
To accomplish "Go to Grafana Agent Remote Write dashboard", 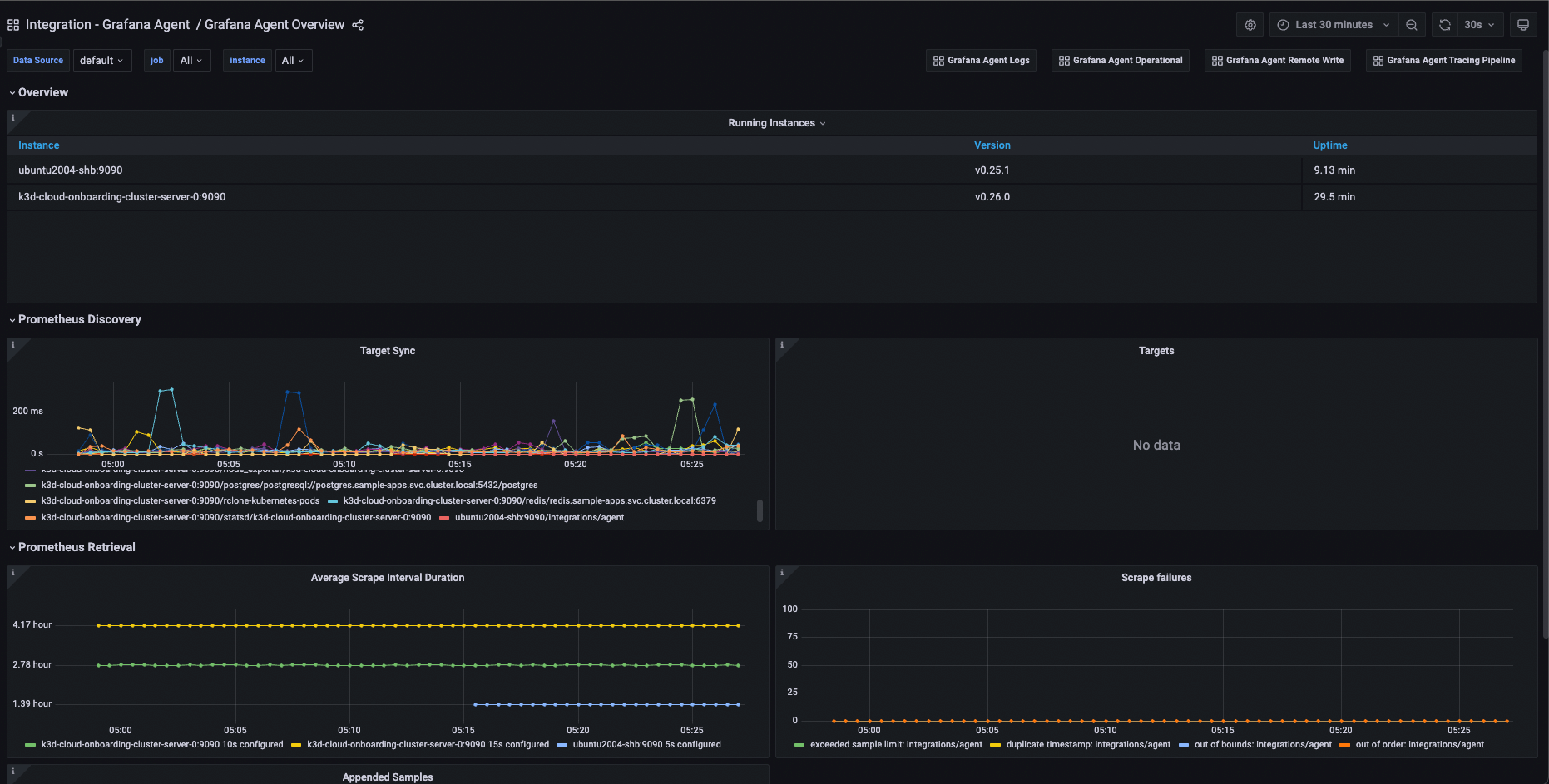I will coord(1277,61).
